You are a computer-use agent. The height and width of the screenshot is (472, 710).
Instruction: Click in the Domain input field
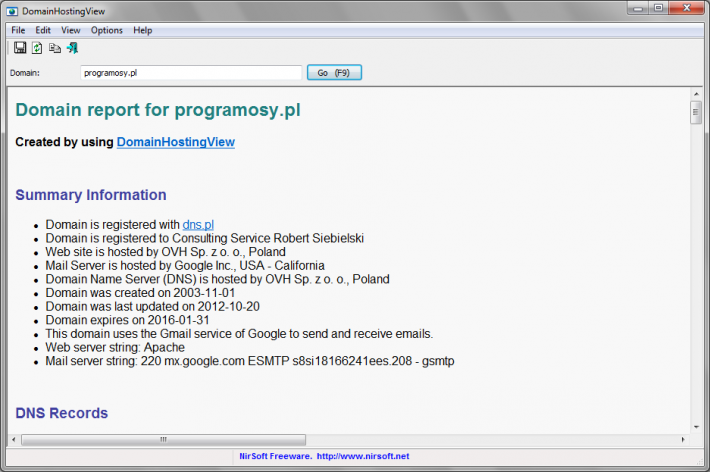[x=191, y=72]
